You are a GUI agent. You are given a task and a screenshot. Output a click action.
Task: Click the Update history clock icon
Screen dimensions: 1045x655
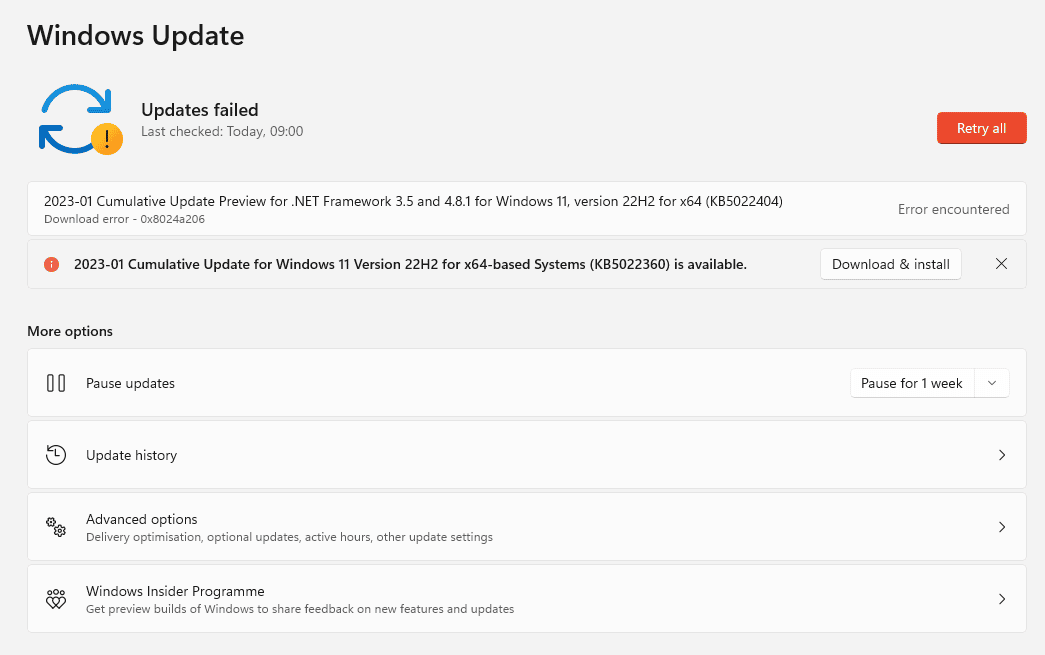click(55, 455)
